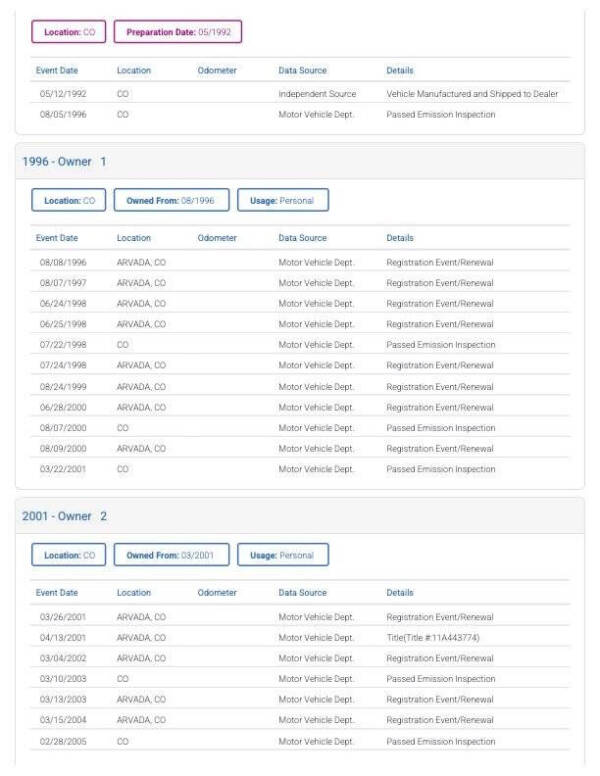The image size is (600, 776).
Task: Click the 05/12/1992 event date
Action: click(57, 94)
